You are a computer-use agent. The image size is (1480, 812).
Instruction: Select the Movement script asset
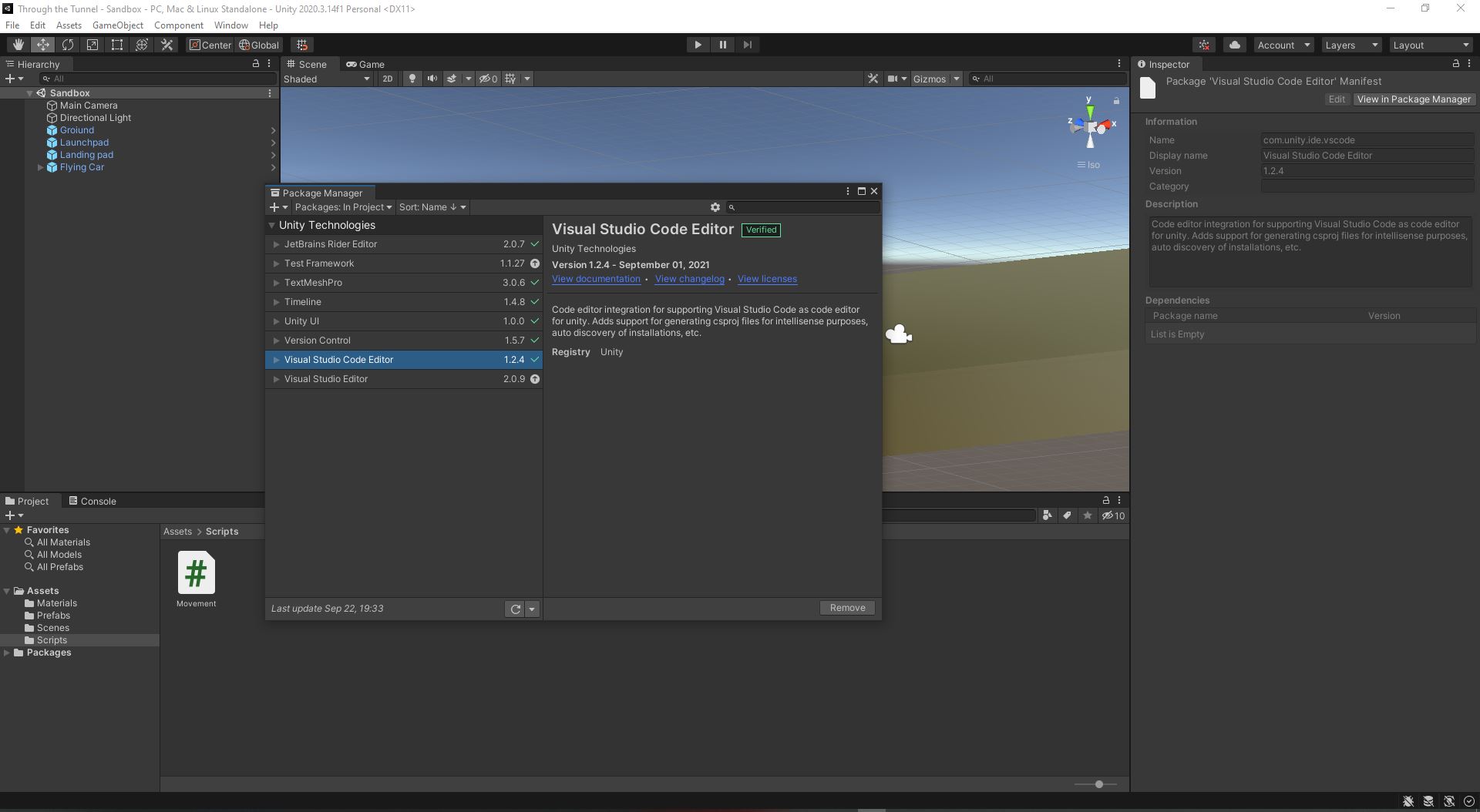pos(196,579)
